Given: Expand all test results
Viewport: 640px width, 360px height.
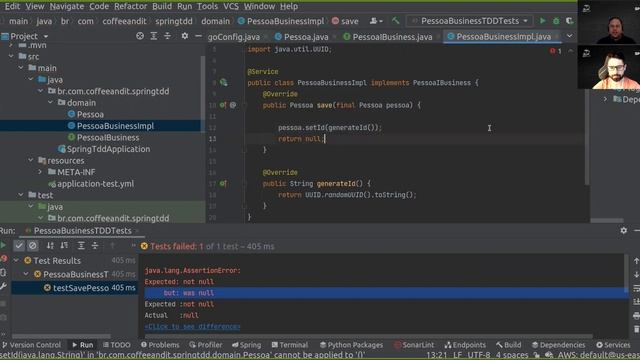Looking at the screenshot, I should pyautogui.click(x=81, y=245).
